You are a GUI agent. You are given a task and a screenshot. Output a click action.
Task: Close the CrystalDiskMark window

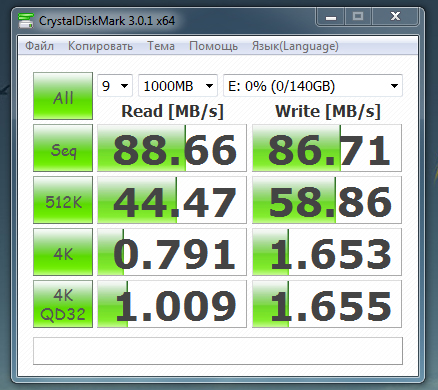click(395, 17)
